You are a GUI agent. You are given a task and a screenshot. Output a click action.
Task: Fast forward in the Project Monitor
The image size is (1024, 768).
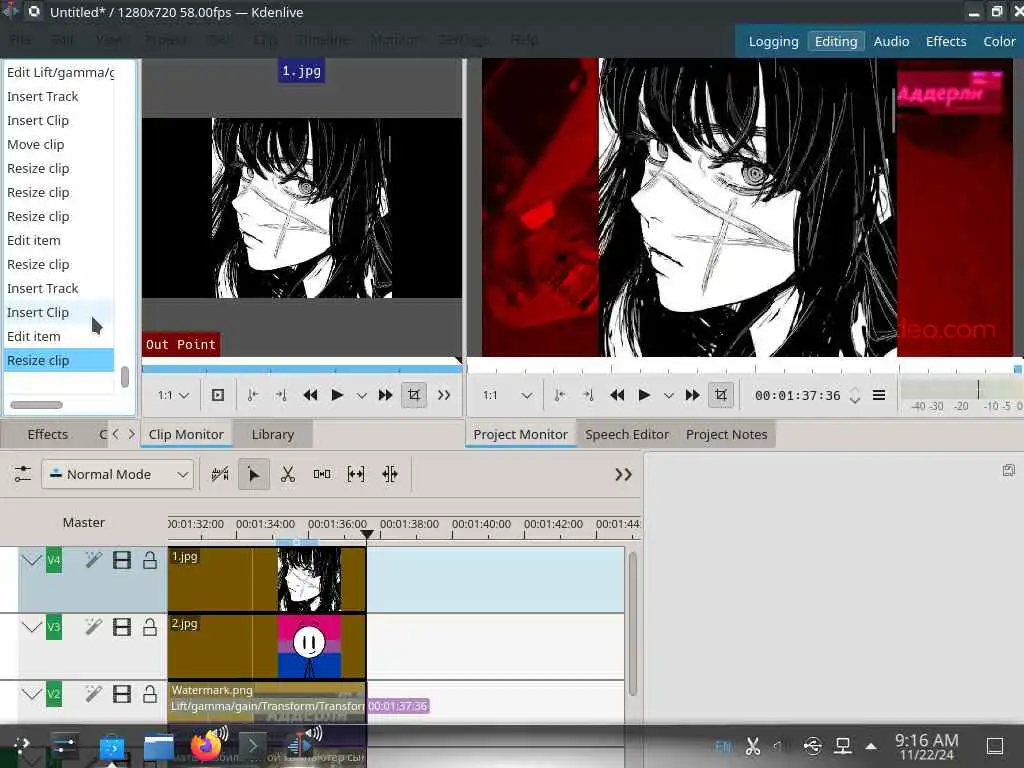click(692, 395)
